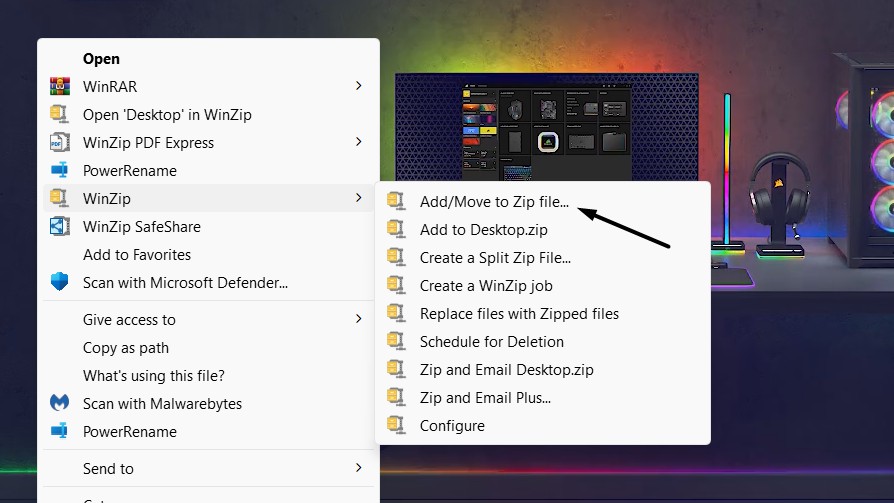
Task: Select Copy as path
Action: click(209, 347)
